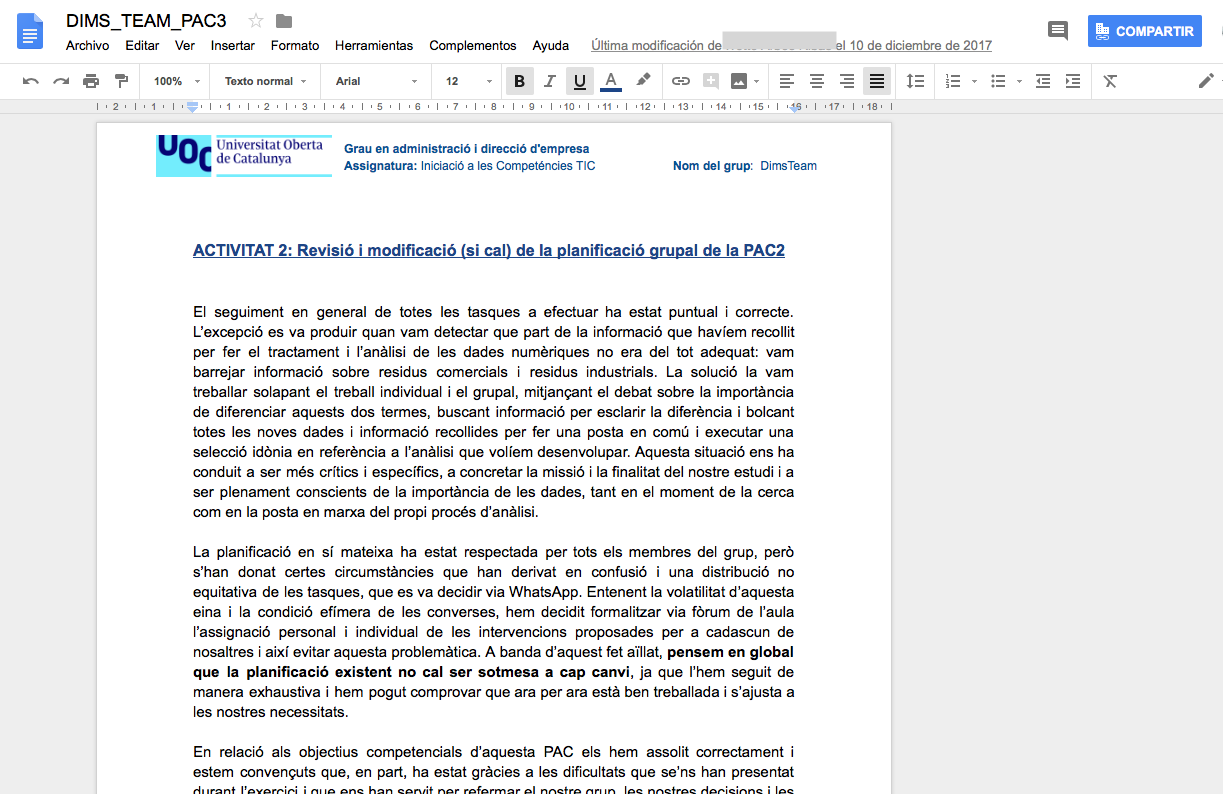Click the 'Assignatura:' label in the header
Image resolution: width=1223 pixels, height=794 pixels.
pos(381,166)
